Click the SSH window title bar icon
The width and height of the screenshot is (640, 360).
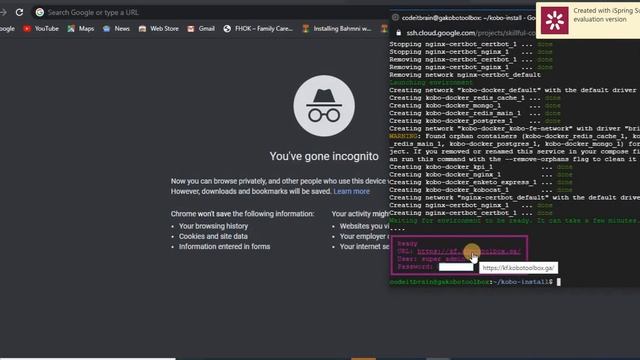coord(395,18)
